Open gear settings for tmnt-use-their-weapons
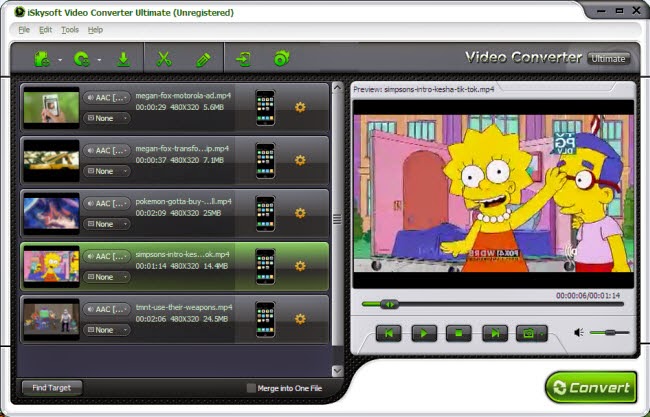This screenshot has height=417, width=650. 300,319
